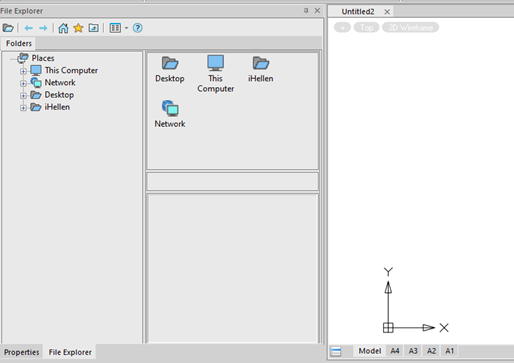The height and width of the screenshot is (363, 514).
Task: Open the help question mark icon
Action: point(138,28)
